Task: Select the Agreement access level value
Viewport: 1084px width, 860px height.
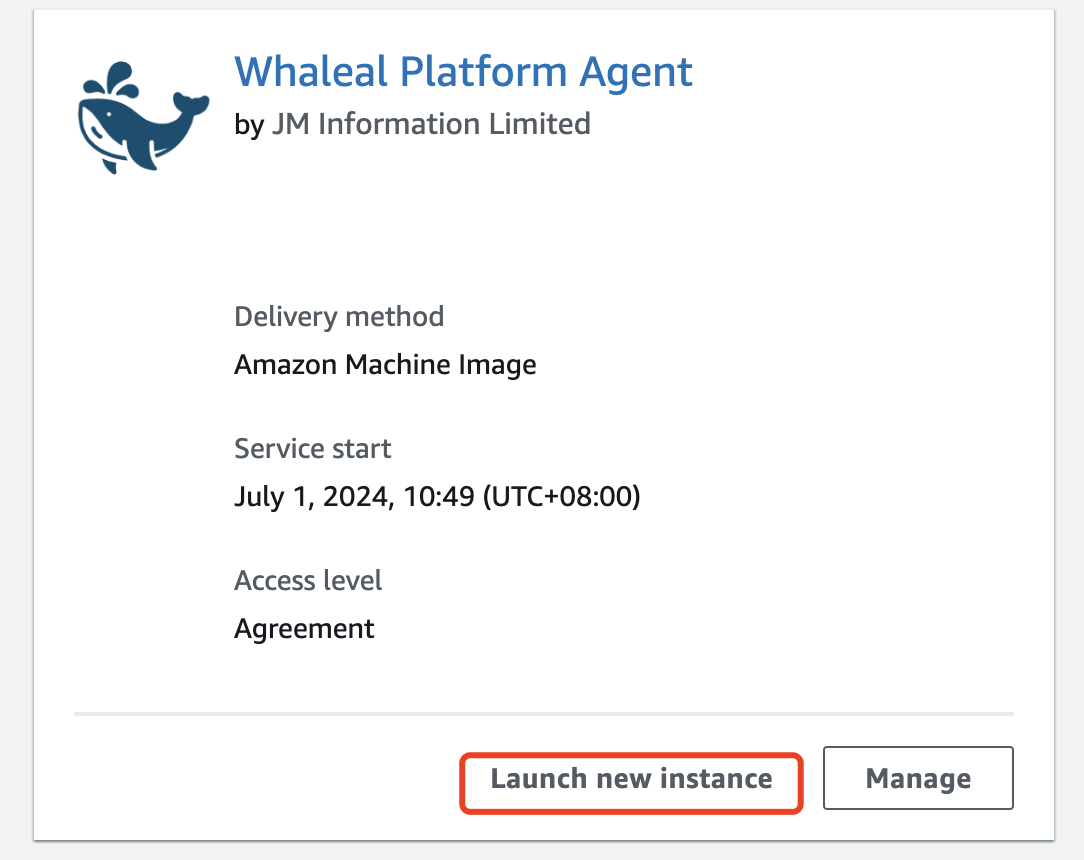Action: click(304, 629)
